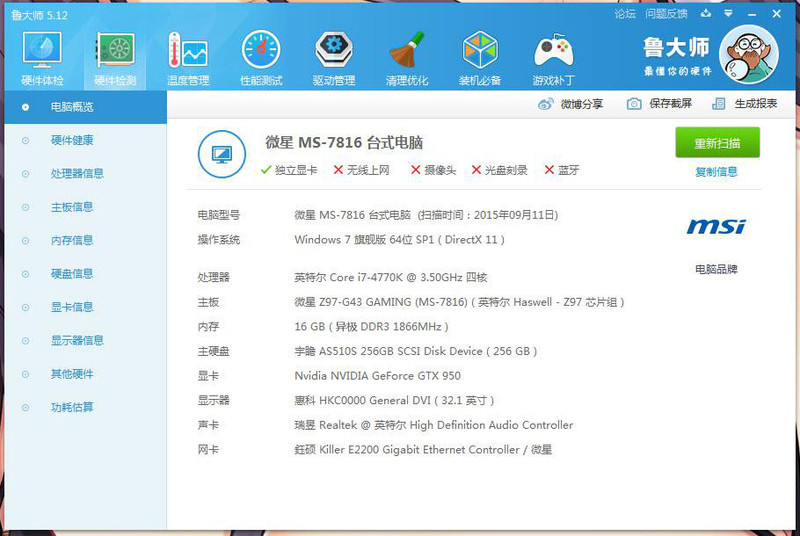Click the 蓝牙 status item
The width and height of the screenshot is (800, 536).
562,170
